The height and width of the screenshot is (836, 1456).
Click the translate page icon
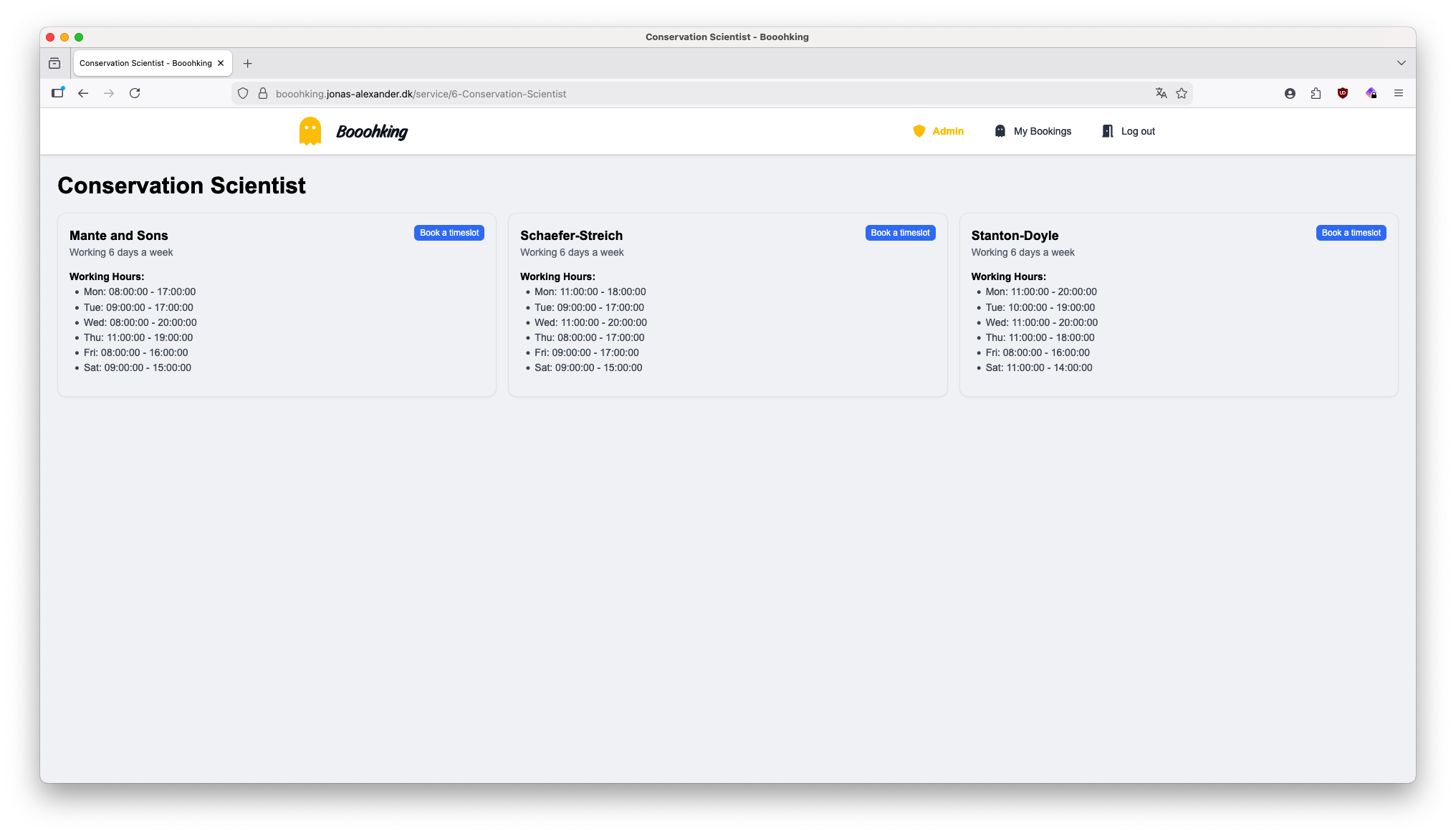(x=1161, y=93)
